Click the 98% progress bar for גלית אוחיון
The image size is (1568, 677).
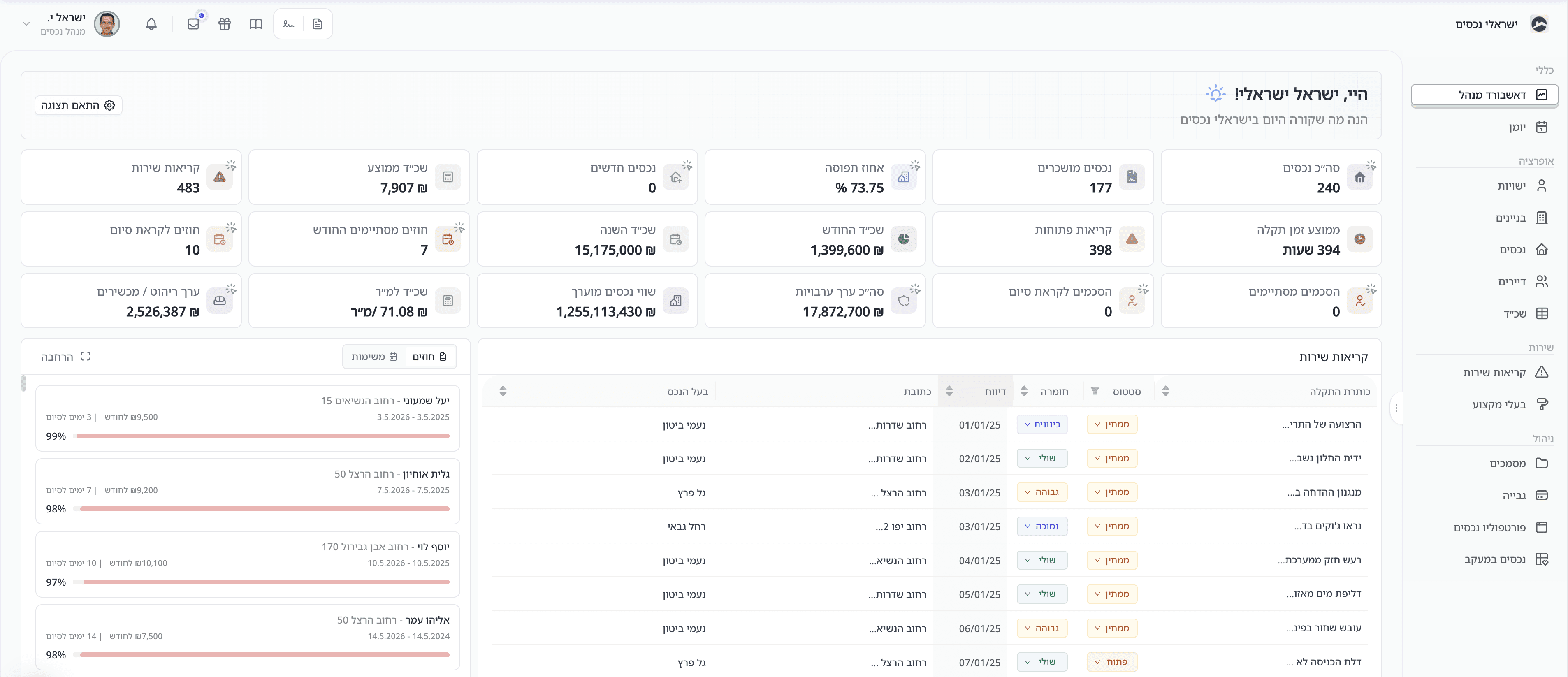tap(262, 509)
